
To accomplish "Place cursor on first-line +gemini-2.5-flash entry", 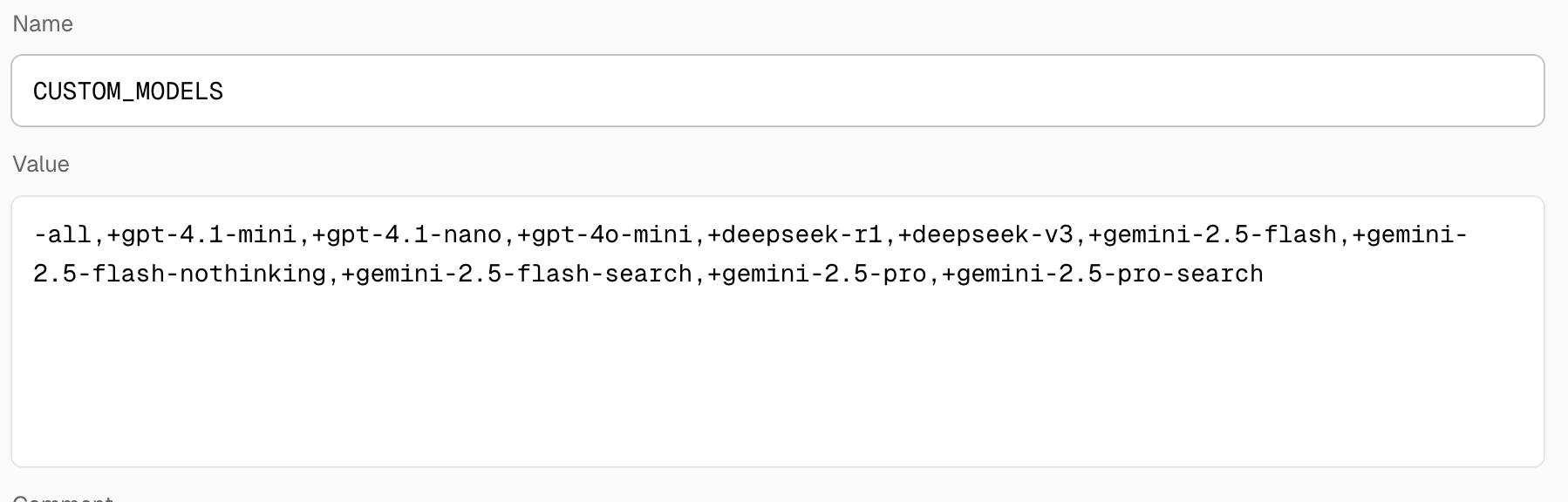I will click(1213, 235).
